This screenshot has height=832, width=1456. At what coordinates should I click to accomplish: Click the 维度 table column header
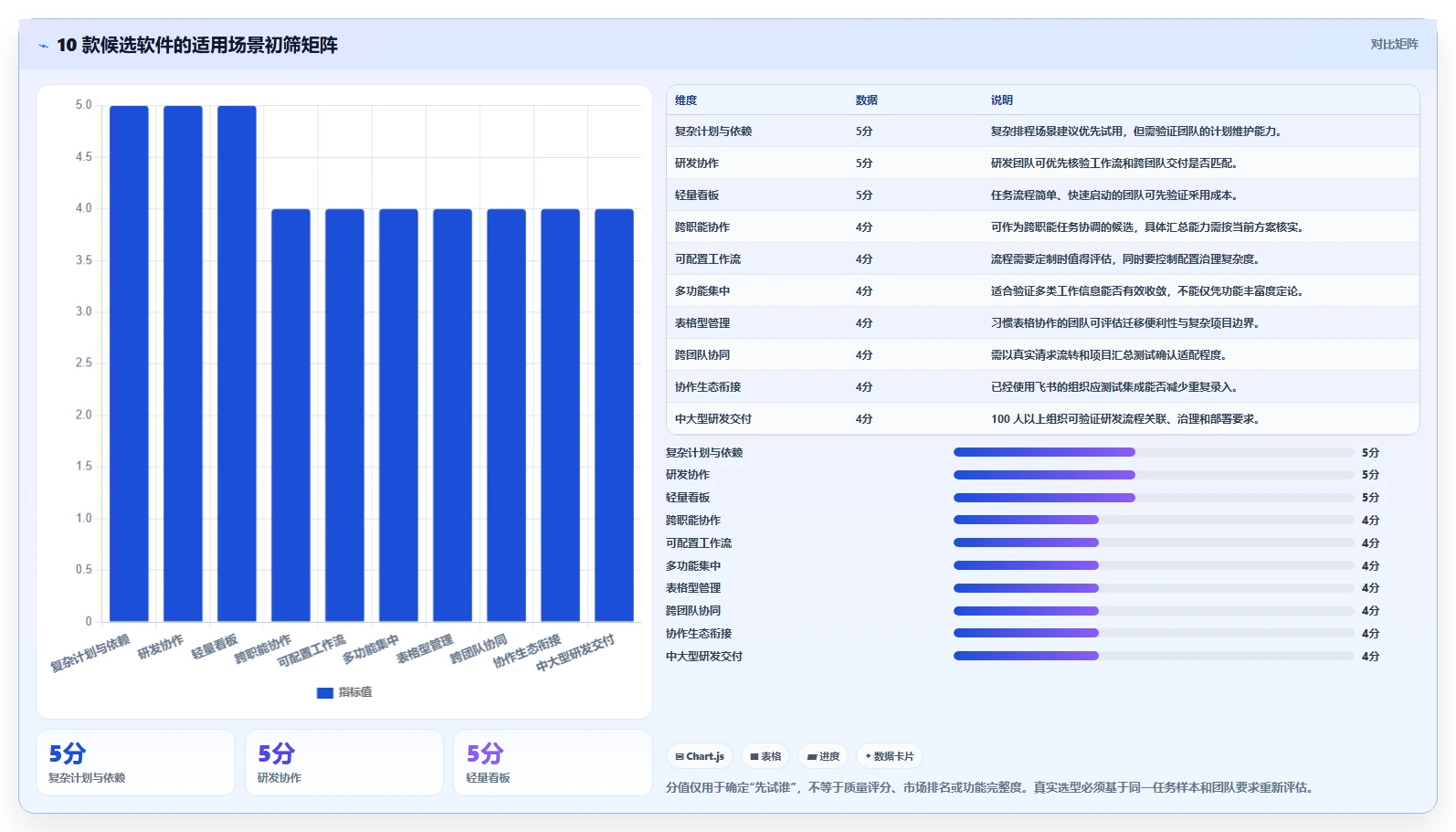click(x=686, y=100)
